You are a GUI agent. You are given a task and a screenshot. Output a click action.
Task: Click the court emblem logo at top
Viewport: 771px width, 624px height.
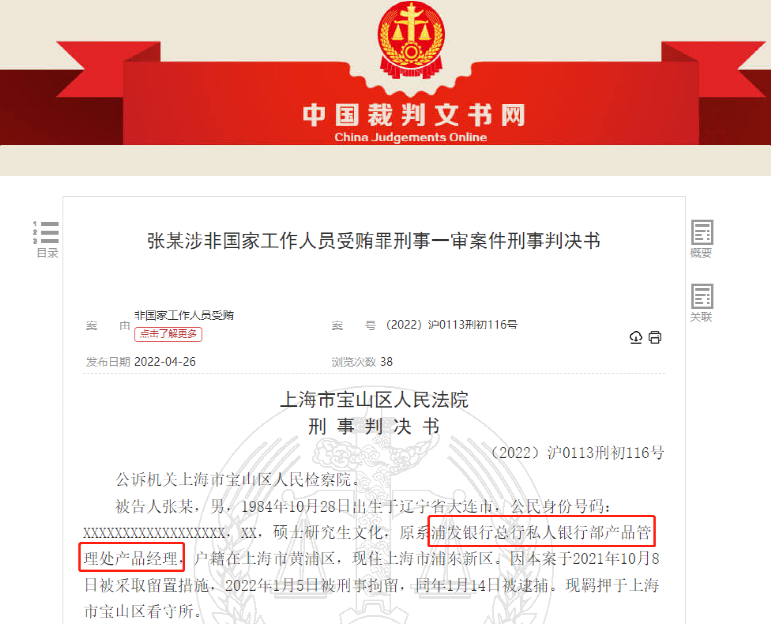[x=411, y=40]
